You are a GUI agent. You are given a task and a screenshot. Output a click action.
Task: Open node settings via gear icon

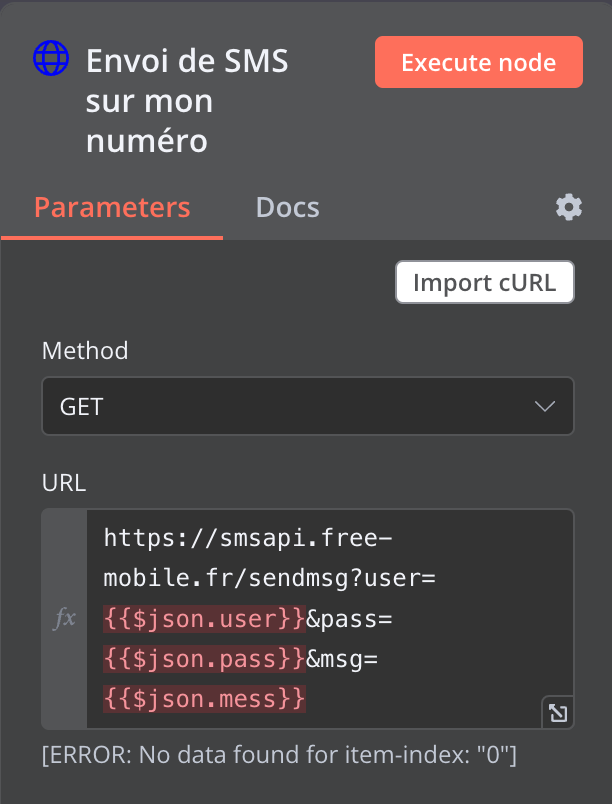[x=569, y=207]
